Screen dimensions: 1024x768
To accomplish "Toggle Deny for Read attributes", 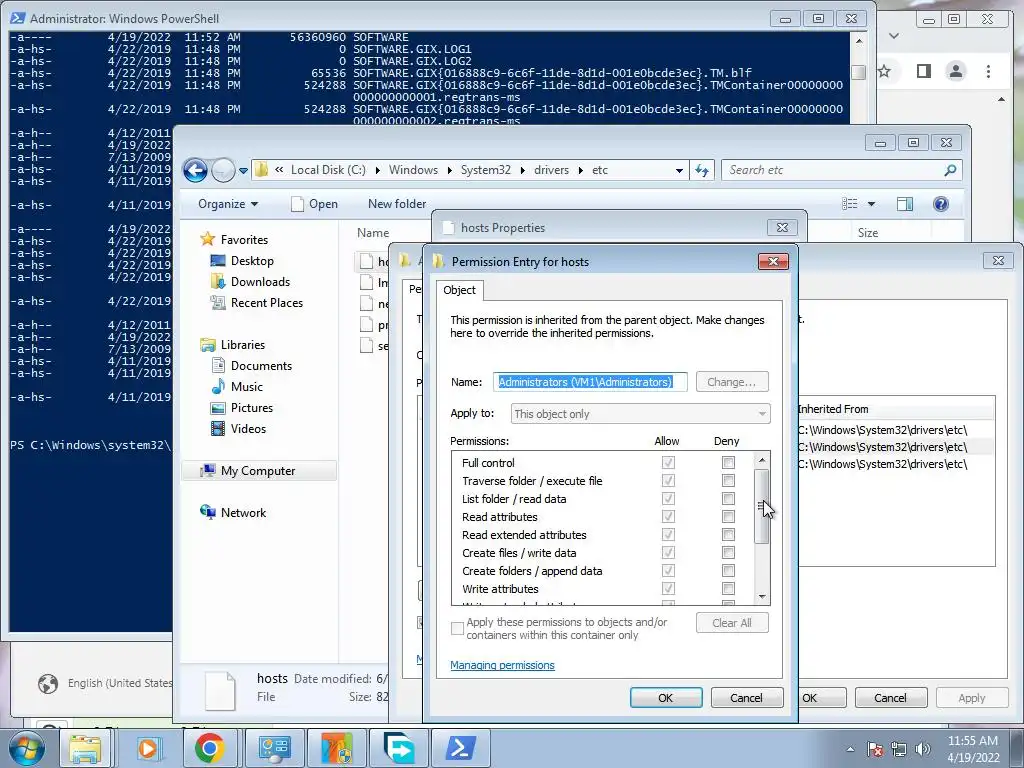I will tap(728, 517).
